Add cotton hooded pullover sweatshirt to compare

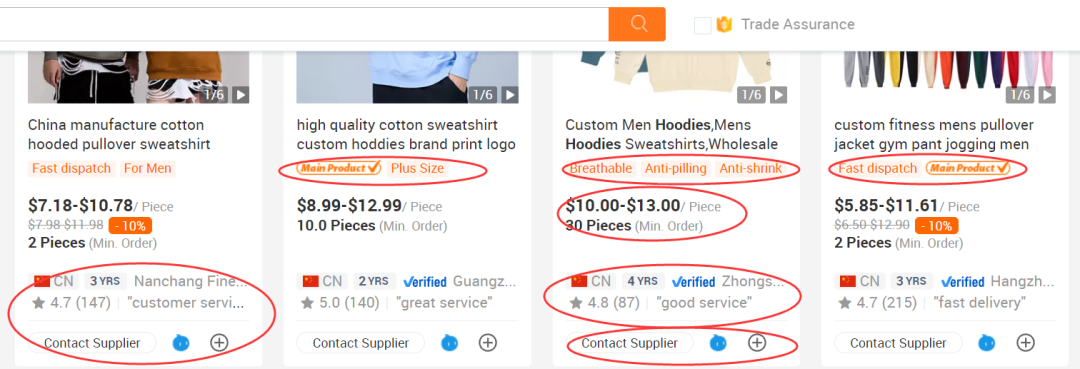pos(219,342)
